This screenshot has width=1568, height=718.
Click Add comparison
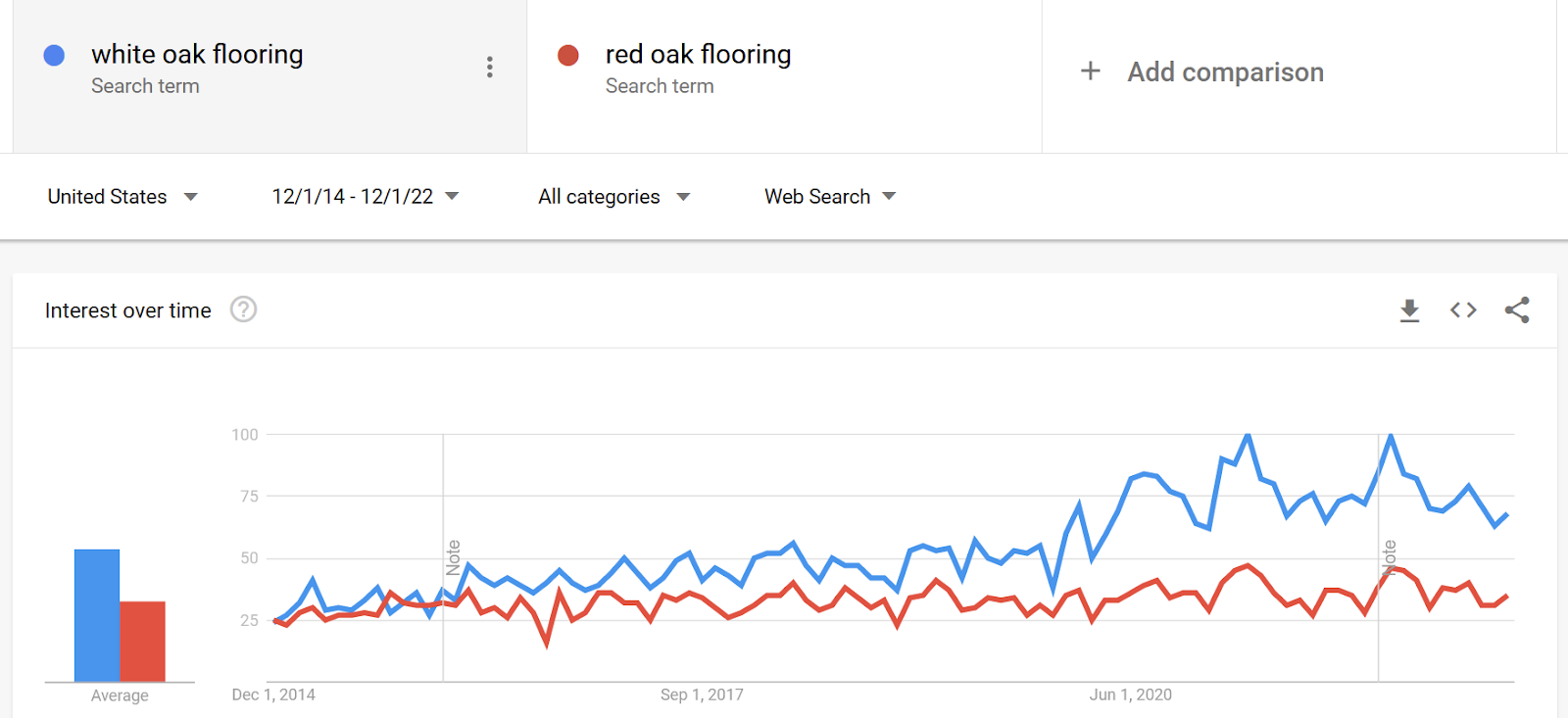[x=1225, y=72]
